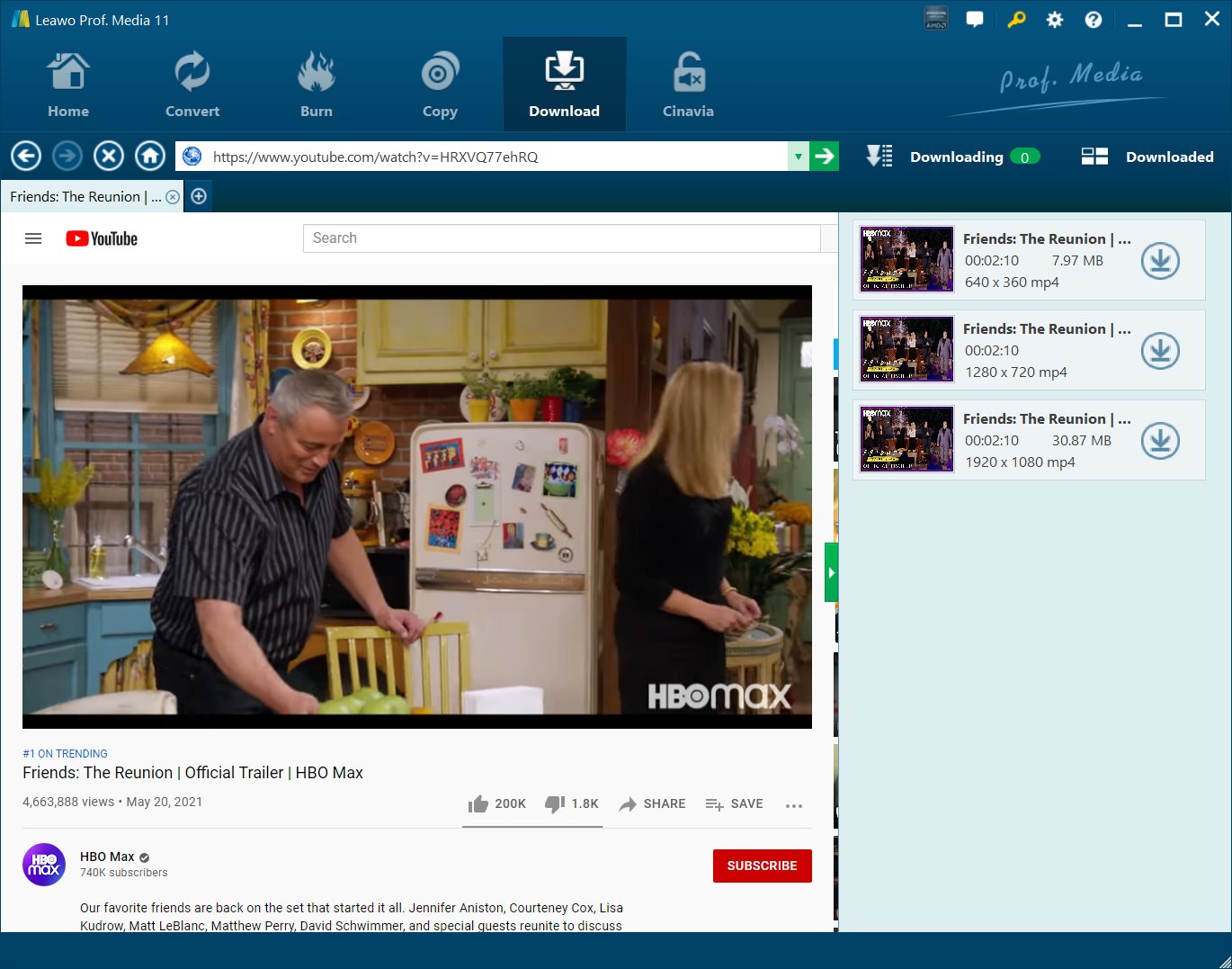1232x969 pixels.
Task: Open the Cinavia removal module
Action: [x=688, y=85]
